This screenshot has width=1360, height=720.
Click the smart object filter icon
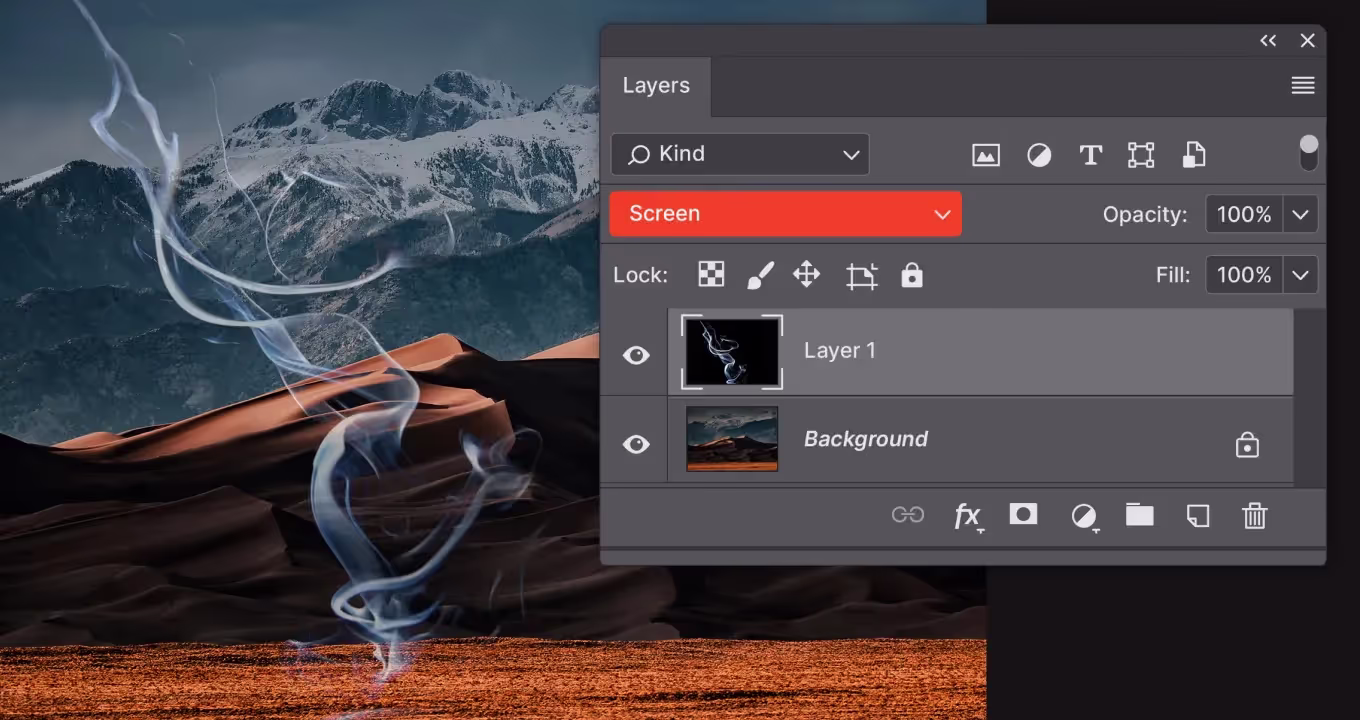[x=1194, y=155]
